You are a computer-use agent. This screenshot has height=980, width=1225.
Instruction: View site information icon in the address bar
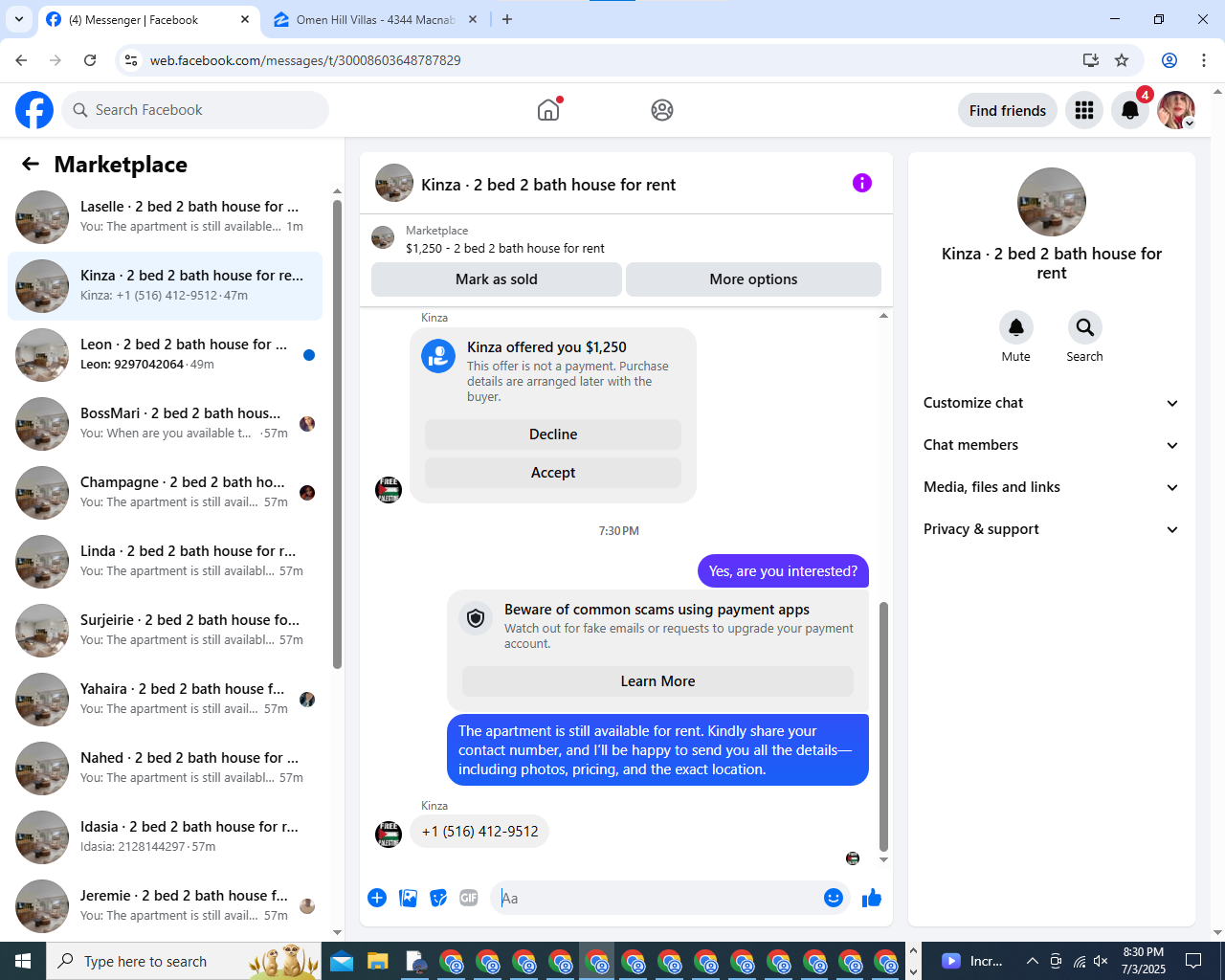(131, 60)
